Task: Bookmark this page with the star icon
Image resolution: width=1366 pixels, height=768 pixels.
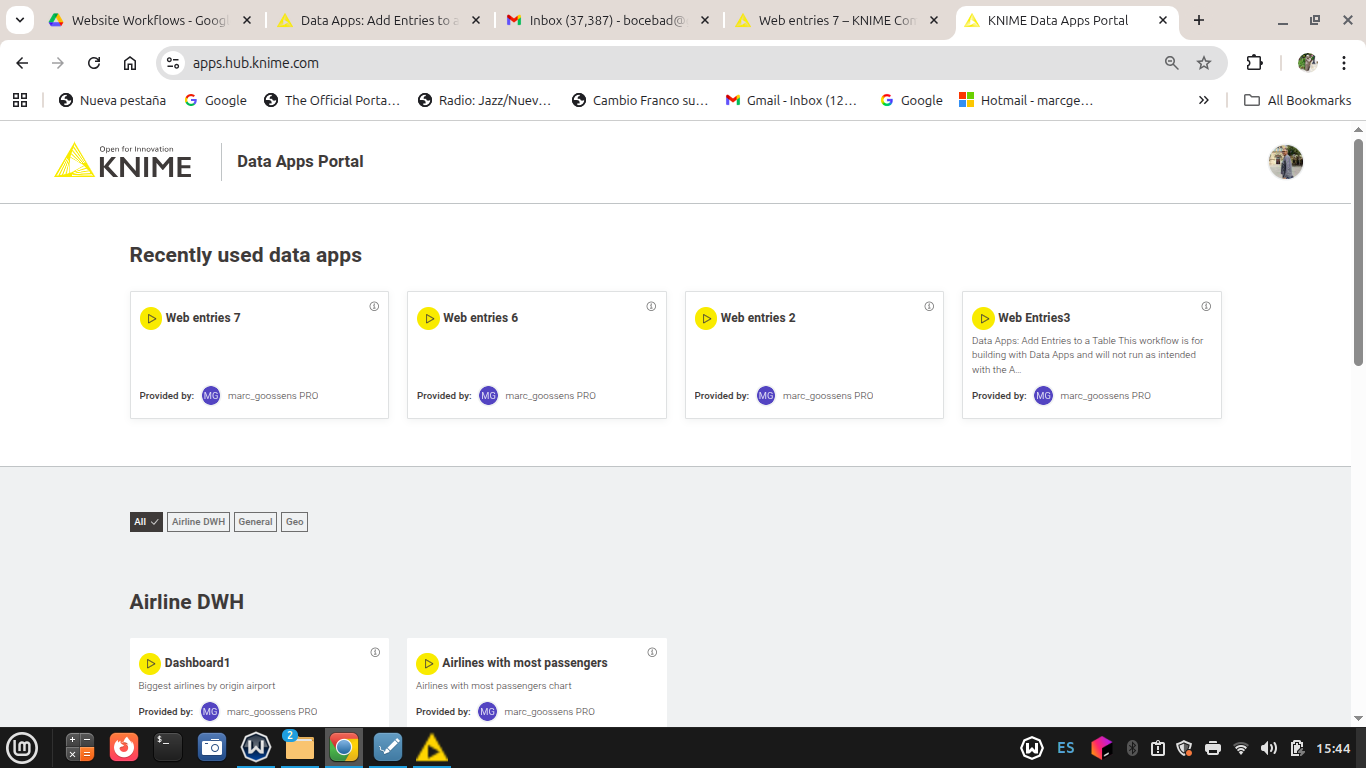Action: coord(1204,63)
